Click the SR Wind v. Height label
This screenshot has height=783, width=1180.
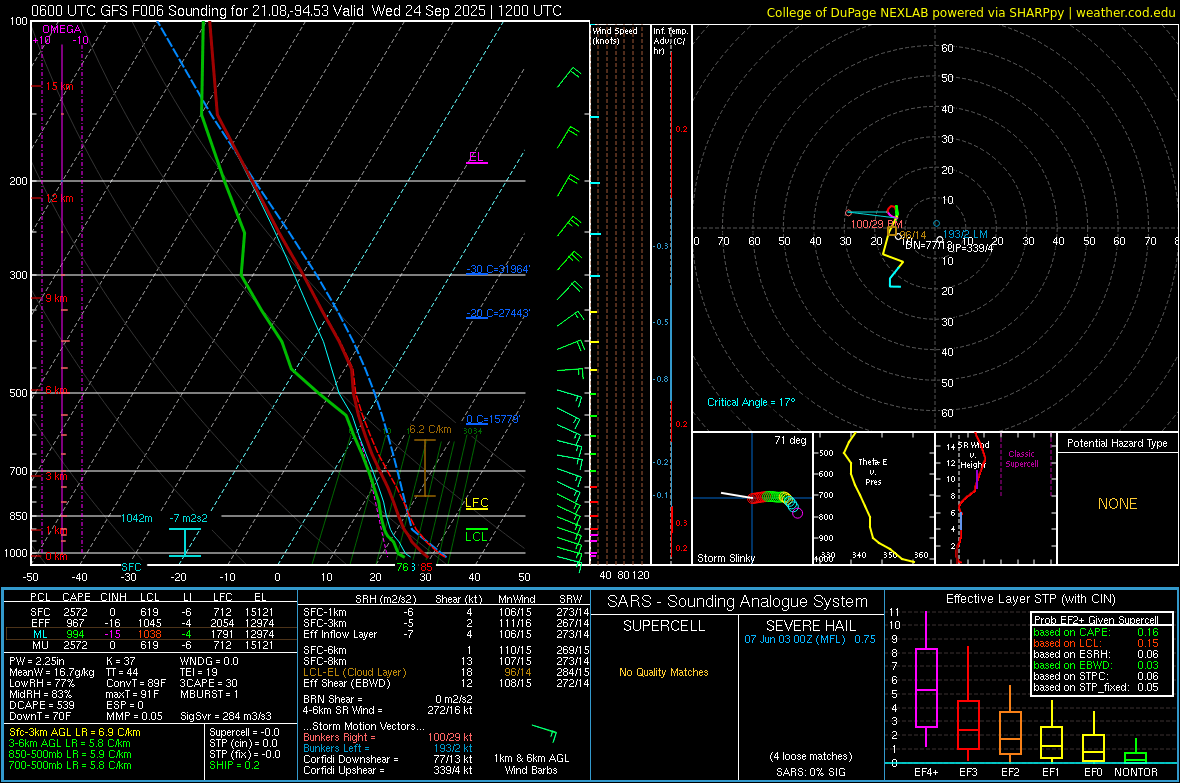(x=972, y=455)
